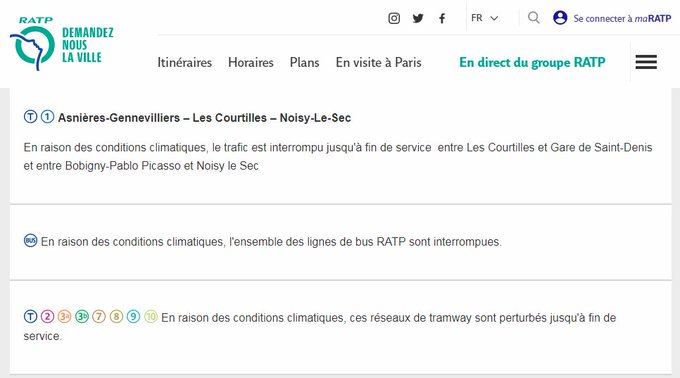Click tramway line 2 badge

(x=47, y=316)
